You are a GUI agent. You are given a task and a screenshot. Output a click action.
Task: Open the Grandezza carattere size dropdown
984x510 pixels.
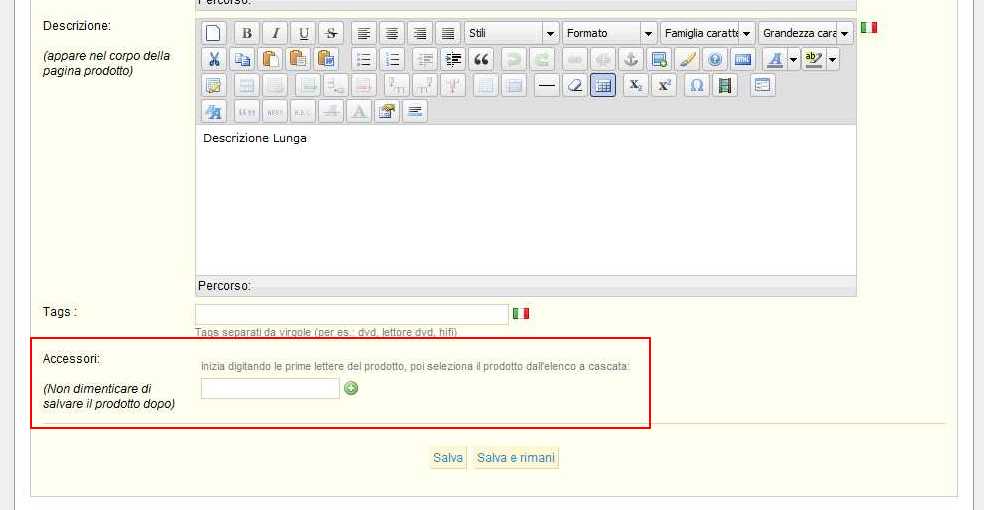[805, 33]
